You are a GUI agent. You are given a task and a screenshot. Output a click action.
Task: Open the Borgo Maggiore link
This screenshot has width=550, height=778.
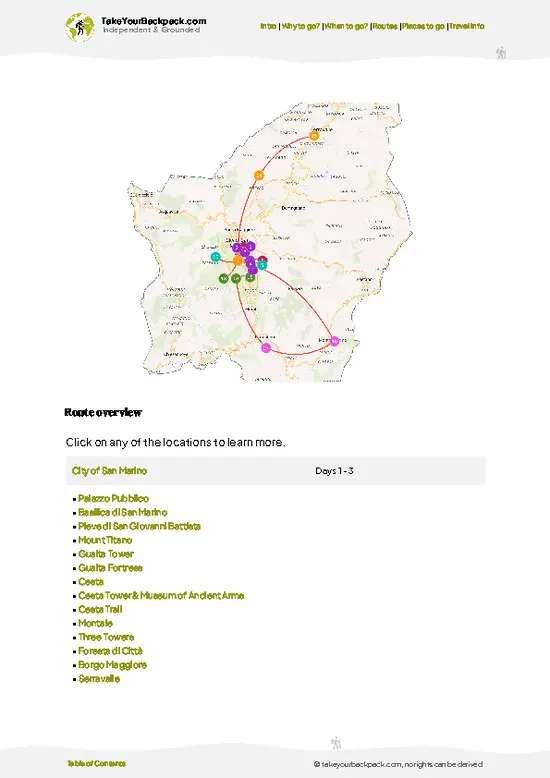(112, 665)
